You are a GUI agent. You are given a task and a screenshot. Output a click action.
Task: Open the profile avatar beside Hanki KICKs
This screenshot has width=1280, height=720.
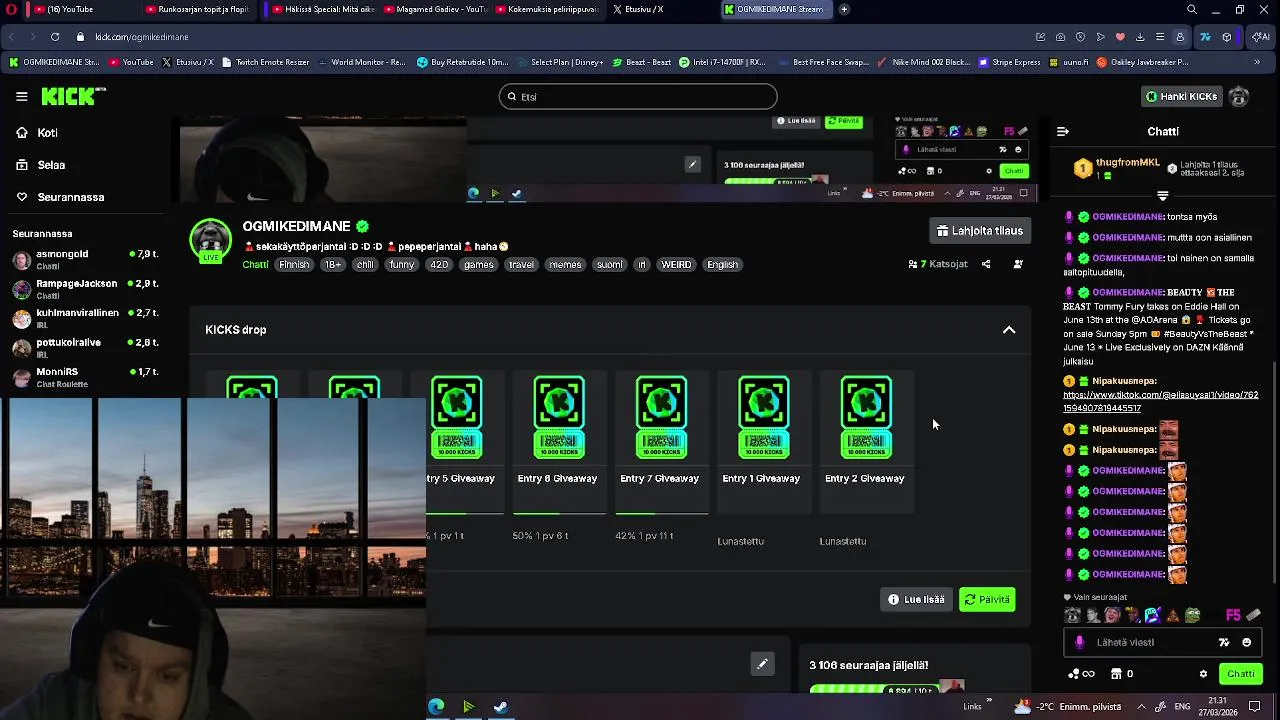click(1239, 96)
